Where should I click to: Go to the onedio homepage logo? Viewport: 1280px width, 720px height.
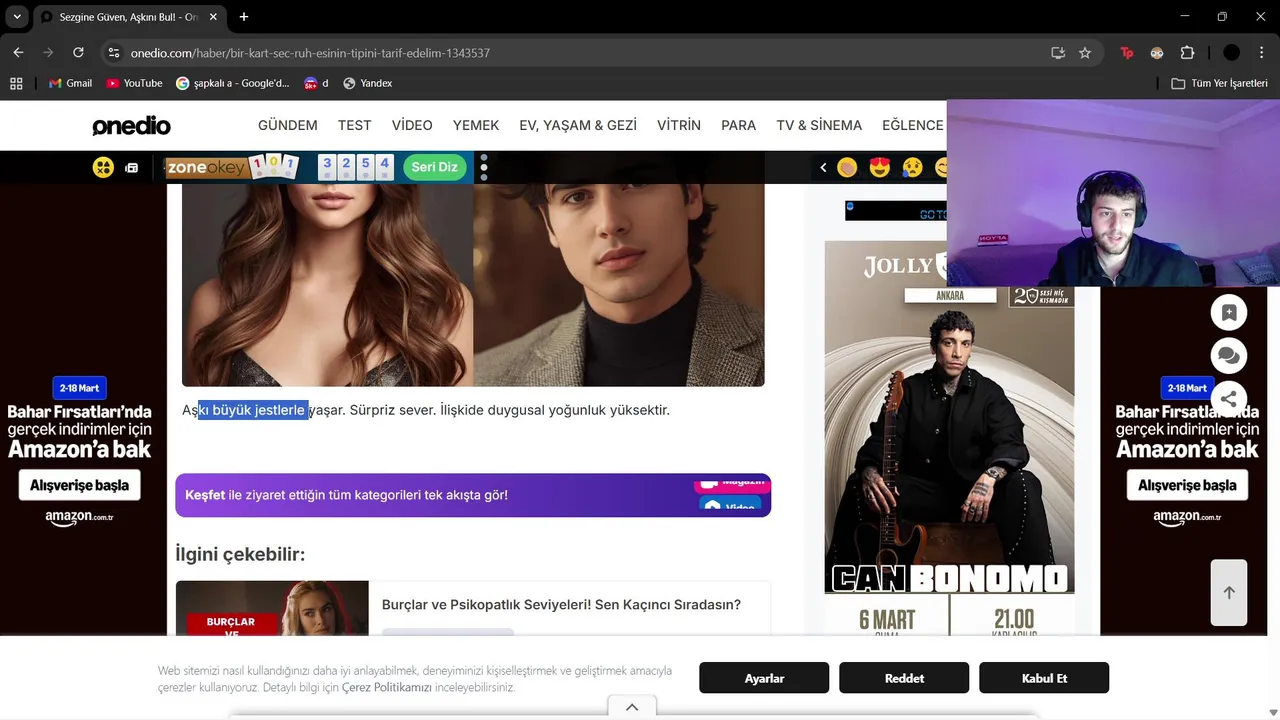tap(131, 126)
